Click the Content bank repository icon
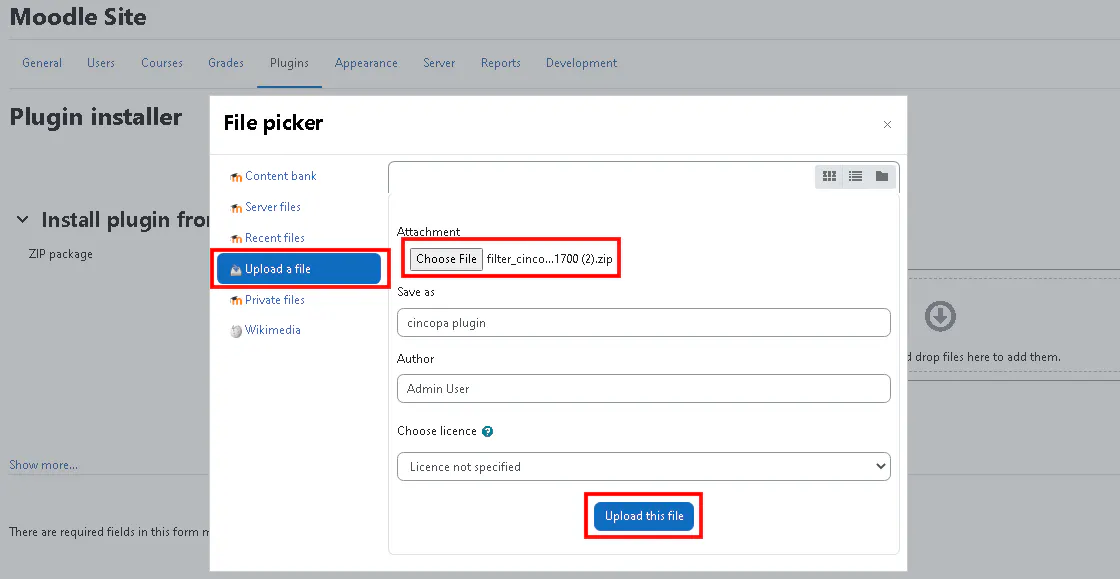 click(x=236, y=177)
